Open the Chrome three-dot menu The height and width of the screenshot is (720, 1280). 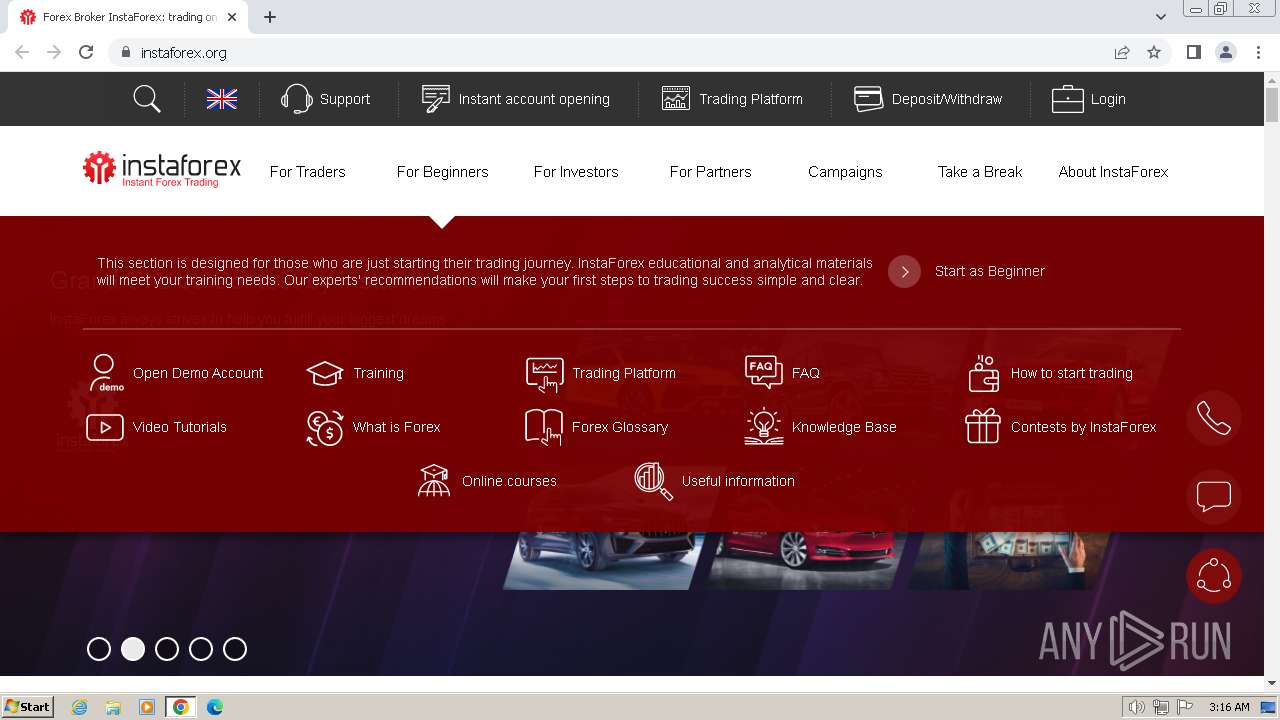pyautogui.click(x=1259, y=52)
